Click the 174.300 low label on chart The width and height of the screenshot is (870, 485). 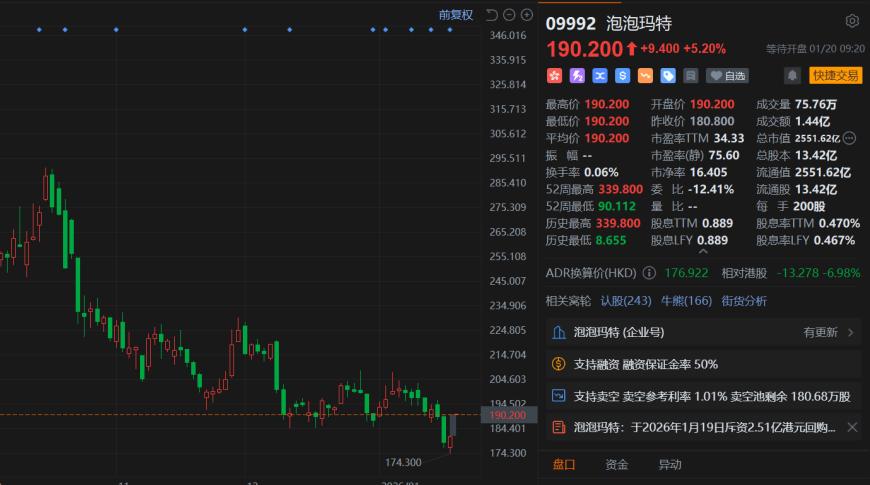coord(403,462)
